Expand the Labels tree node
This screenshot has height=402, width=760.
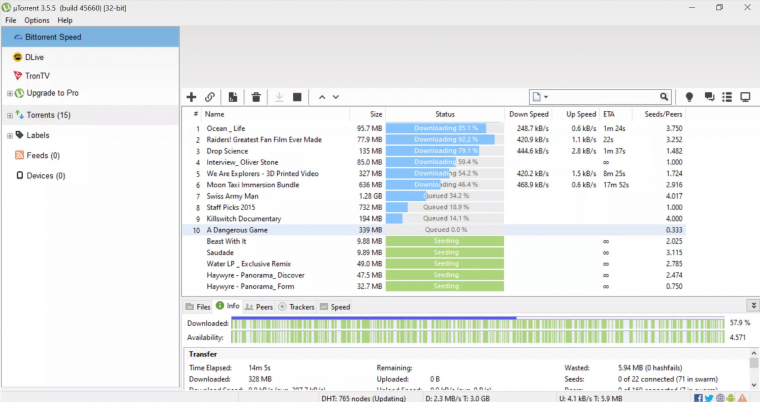pyautogui.click(x=9, y=135)
